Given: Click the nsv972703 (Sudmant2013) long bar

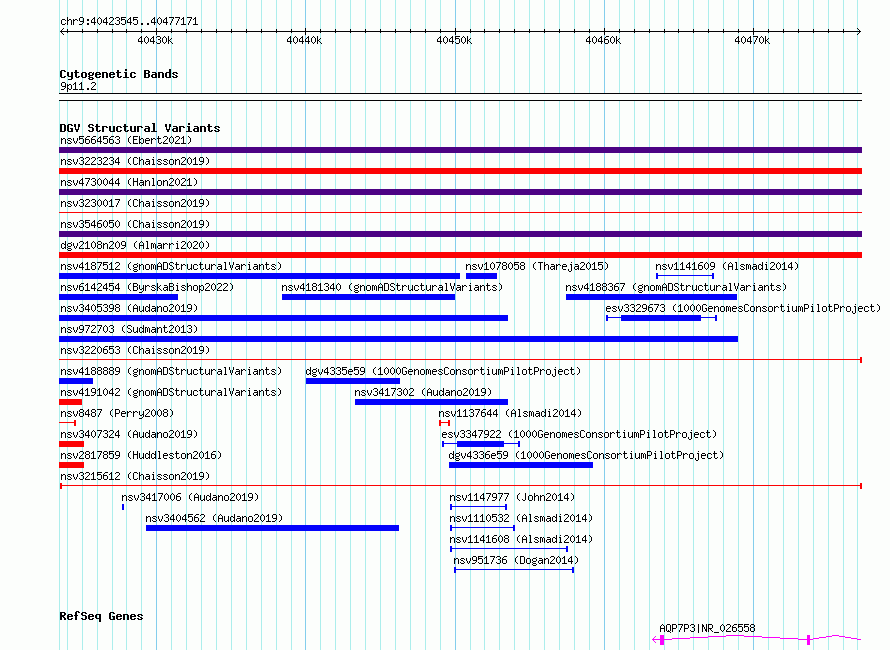Looking at the screenshot, I should (398, 339).
